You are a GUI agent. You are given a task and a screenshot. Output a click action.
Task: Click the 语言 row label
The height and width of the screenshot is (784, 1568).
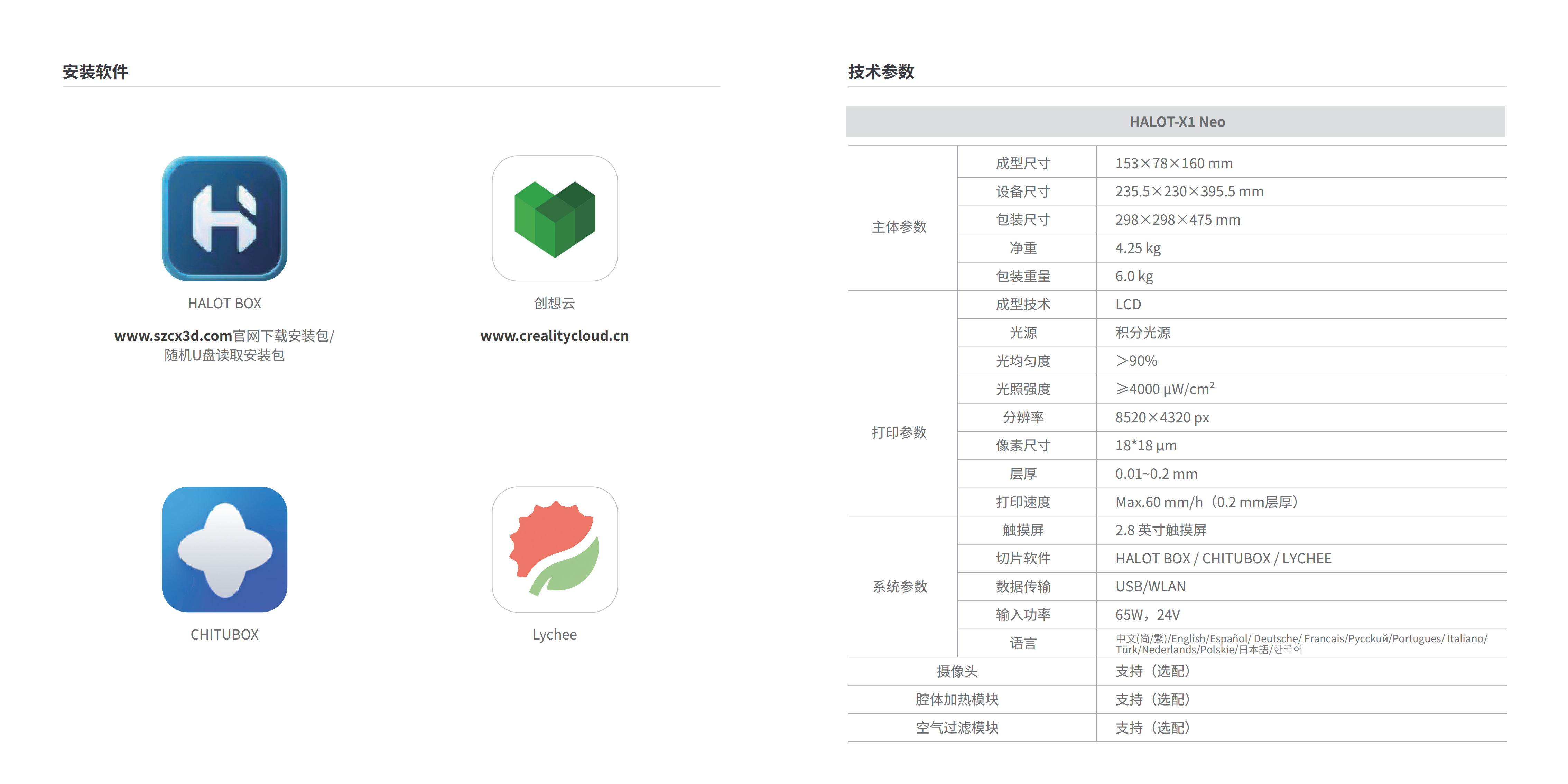pos(1023,643)
